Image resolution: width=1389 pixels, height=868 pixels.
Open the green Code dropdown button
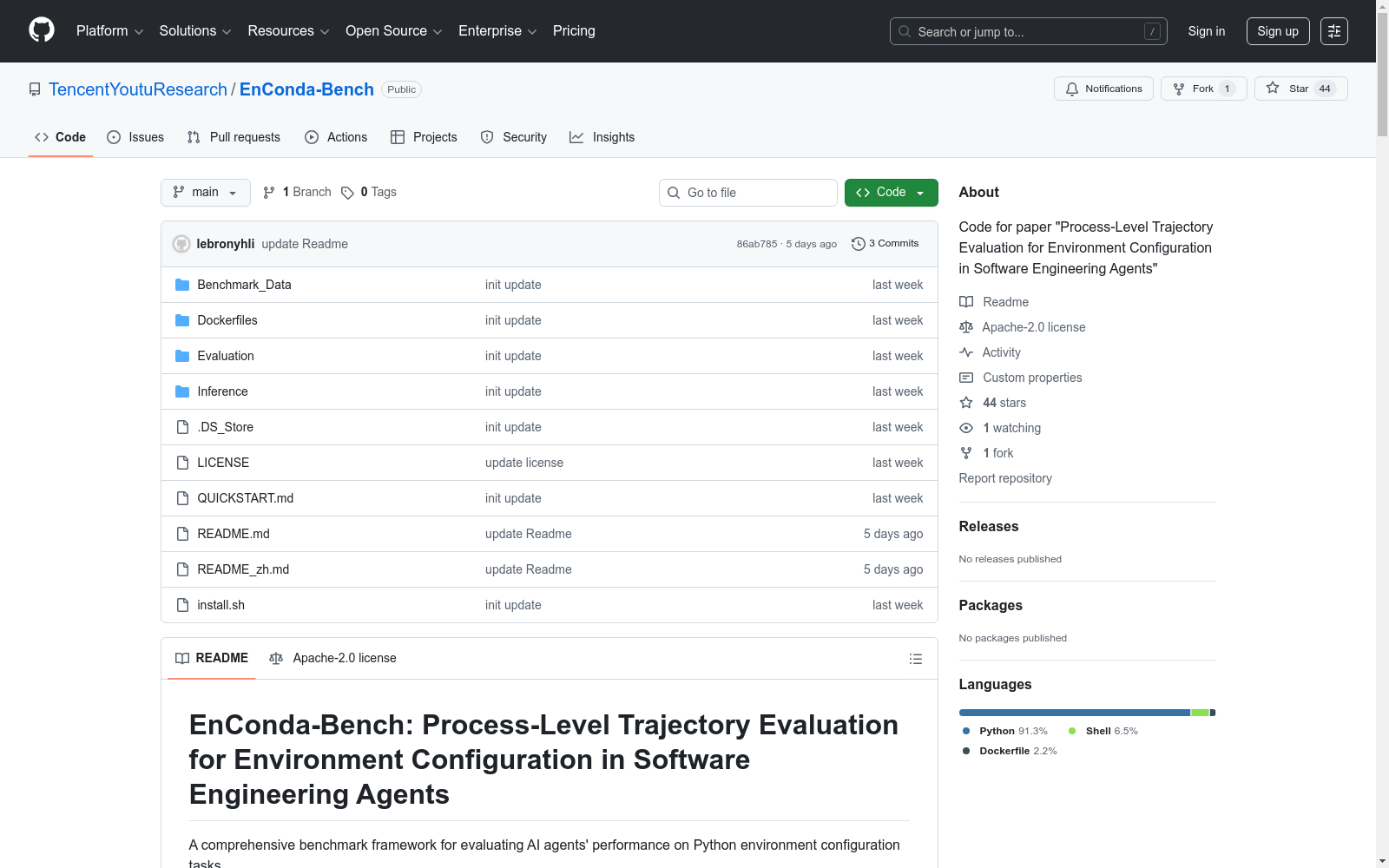pos(891,193)
